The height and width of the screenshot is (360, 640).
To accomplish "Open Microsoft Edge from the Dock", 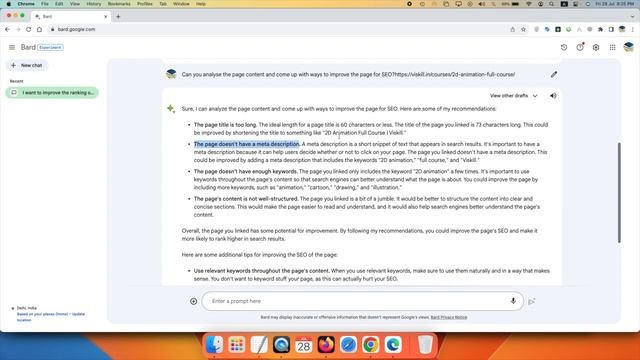I will click(393, 344).
